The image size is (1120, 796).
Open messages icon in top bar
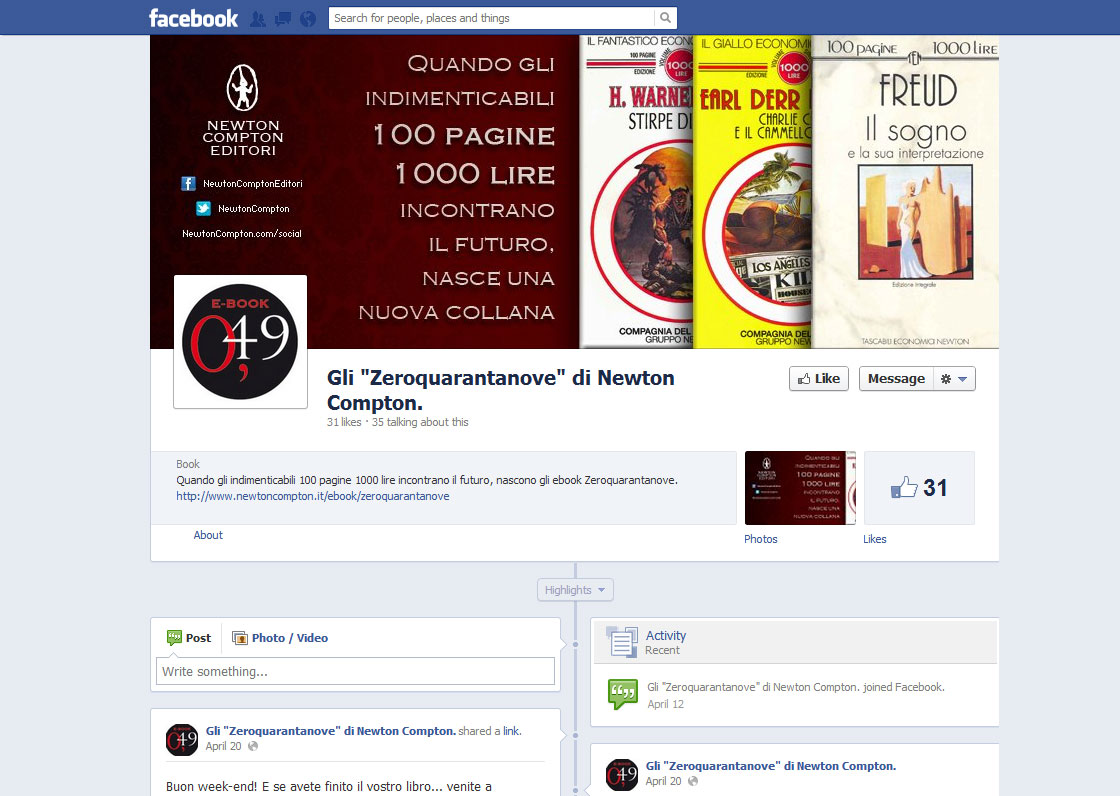[283, 19]
